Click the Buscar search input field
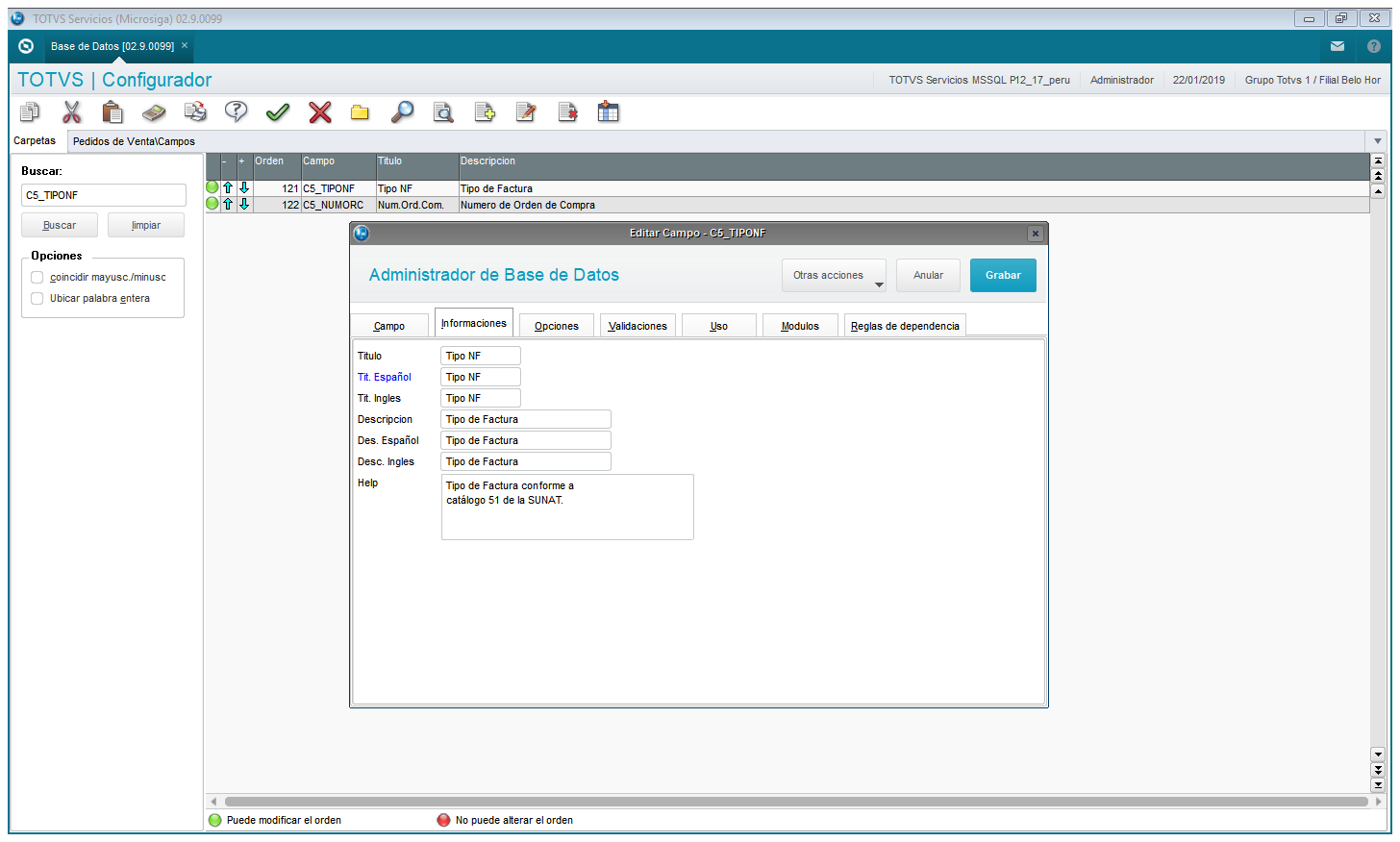1400x842 pixels. point(104,195)
